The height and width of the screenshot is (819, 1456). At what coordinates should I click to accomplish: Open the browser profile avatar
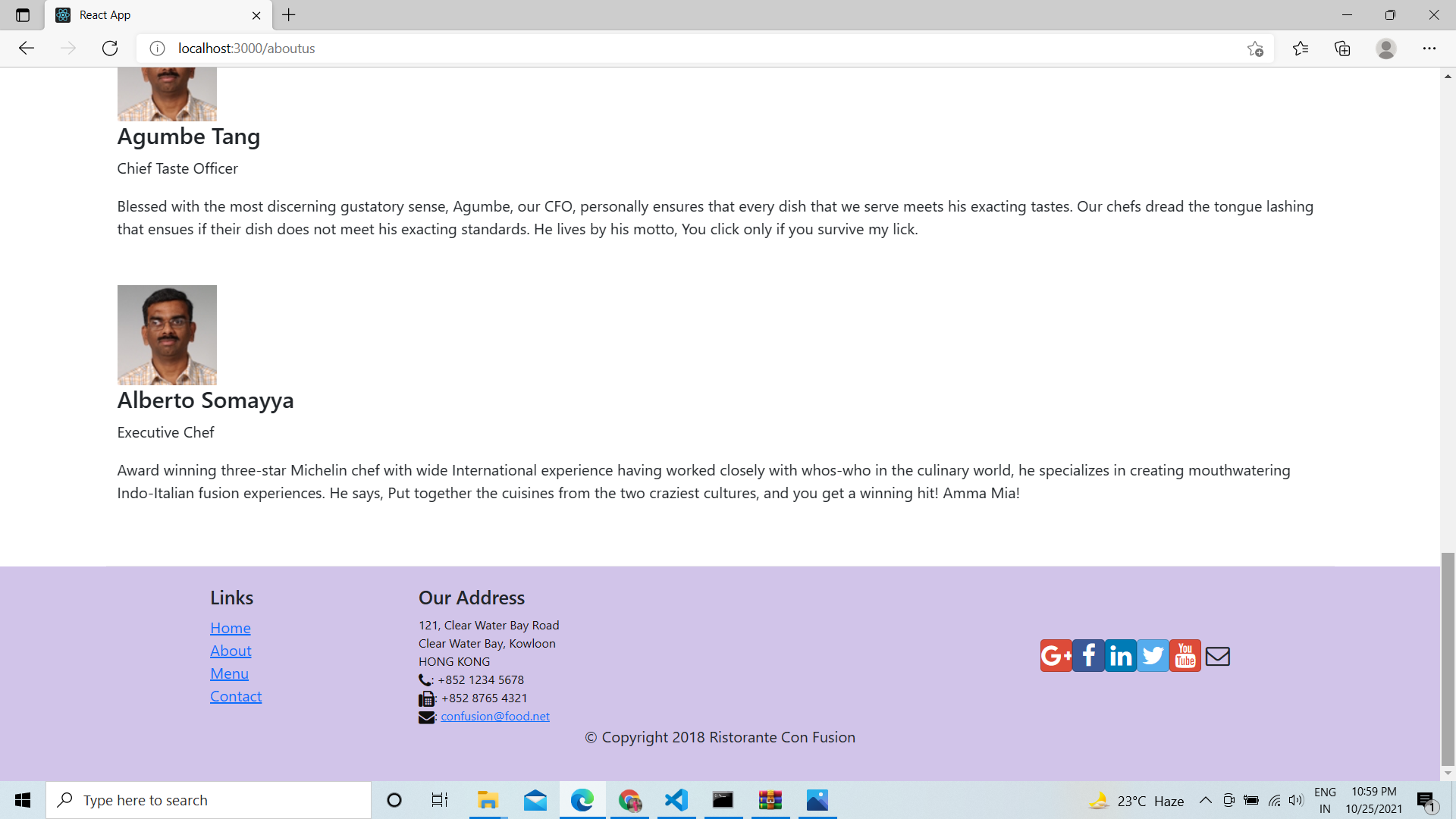pos(1386,49)
